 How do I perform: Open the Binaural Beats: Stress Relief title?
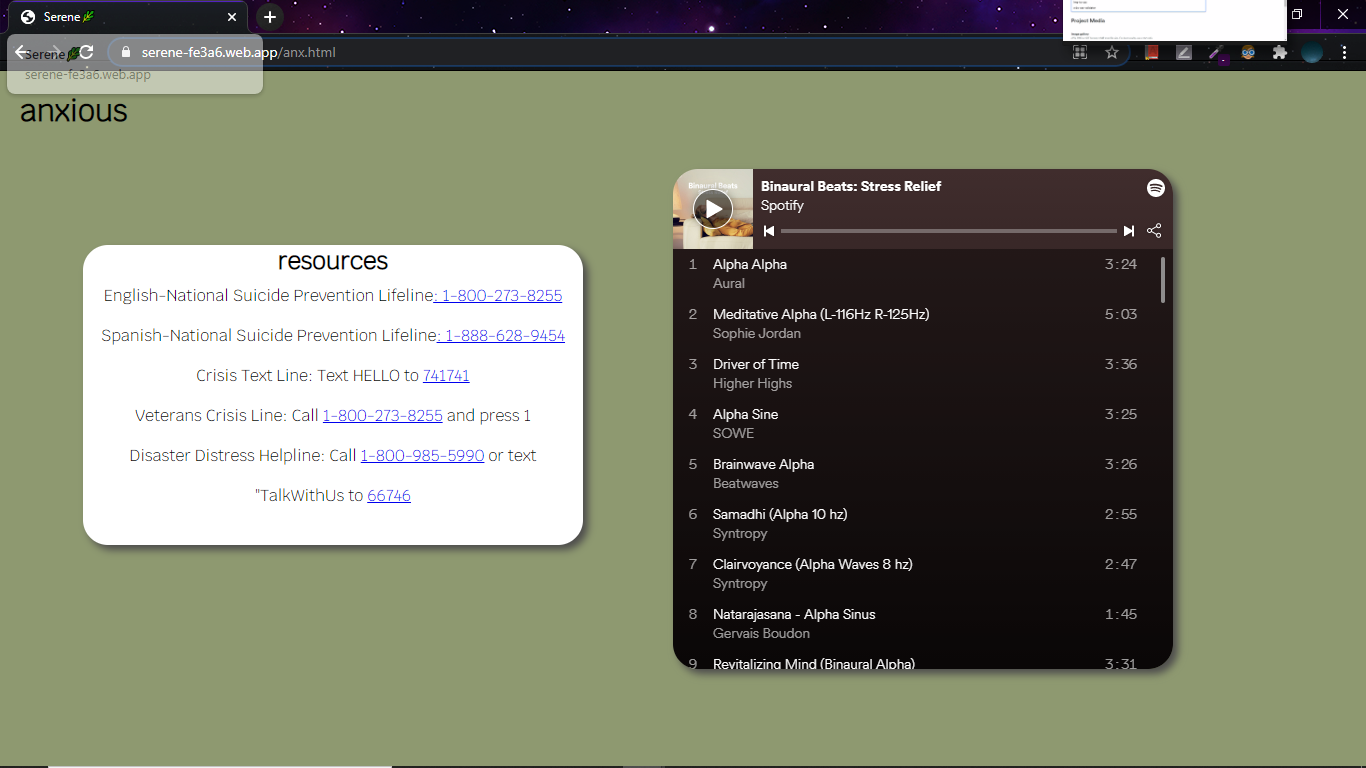[851, 186]
